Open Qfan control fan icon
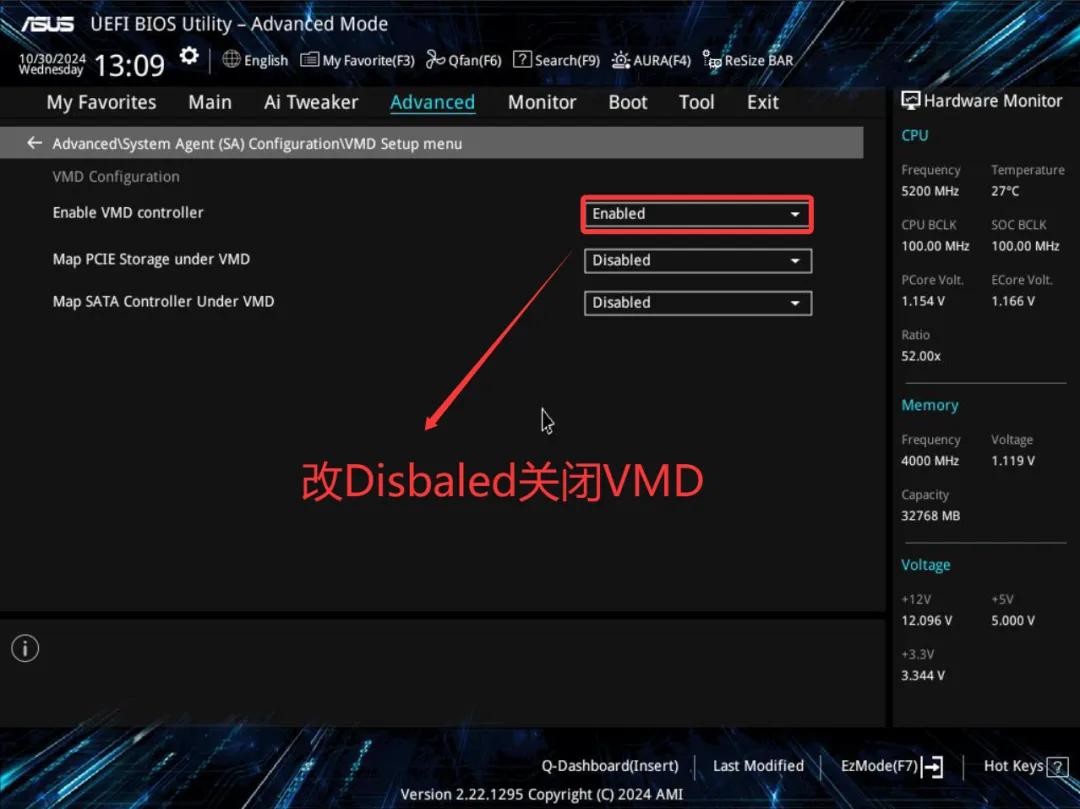Image resolution: width=1080 pixels, height=809 pixels. 435,60
